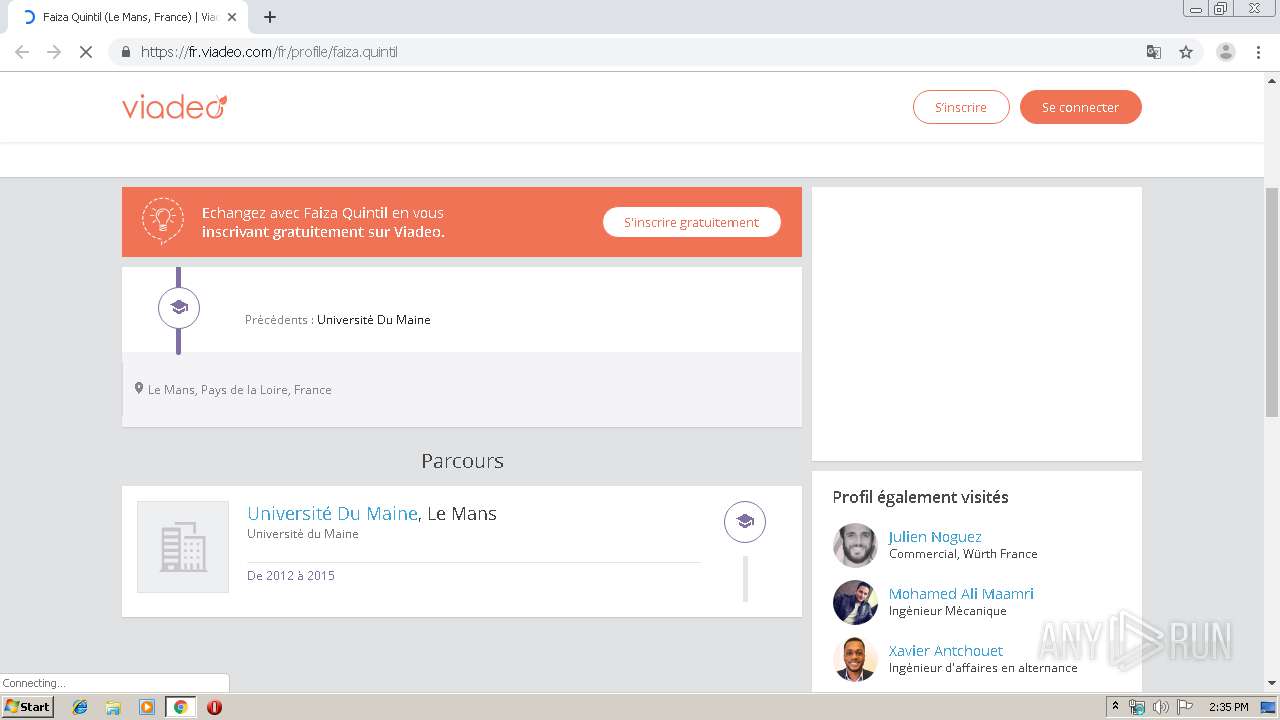Click Mohamed Ali Maamri profile photo
This screenshot has width=1280, height=720.
click(855, 602)
